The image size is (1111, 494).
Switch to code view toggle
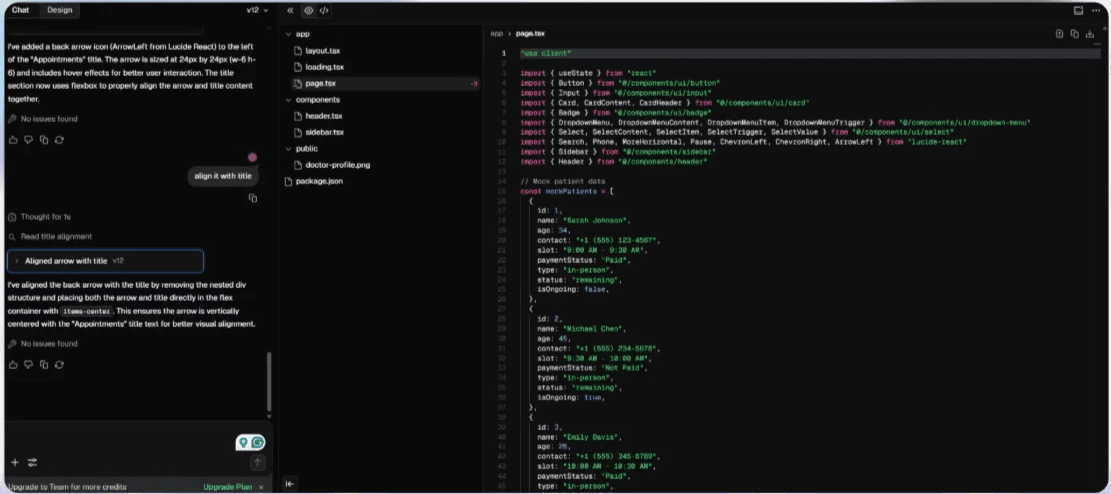324,10
